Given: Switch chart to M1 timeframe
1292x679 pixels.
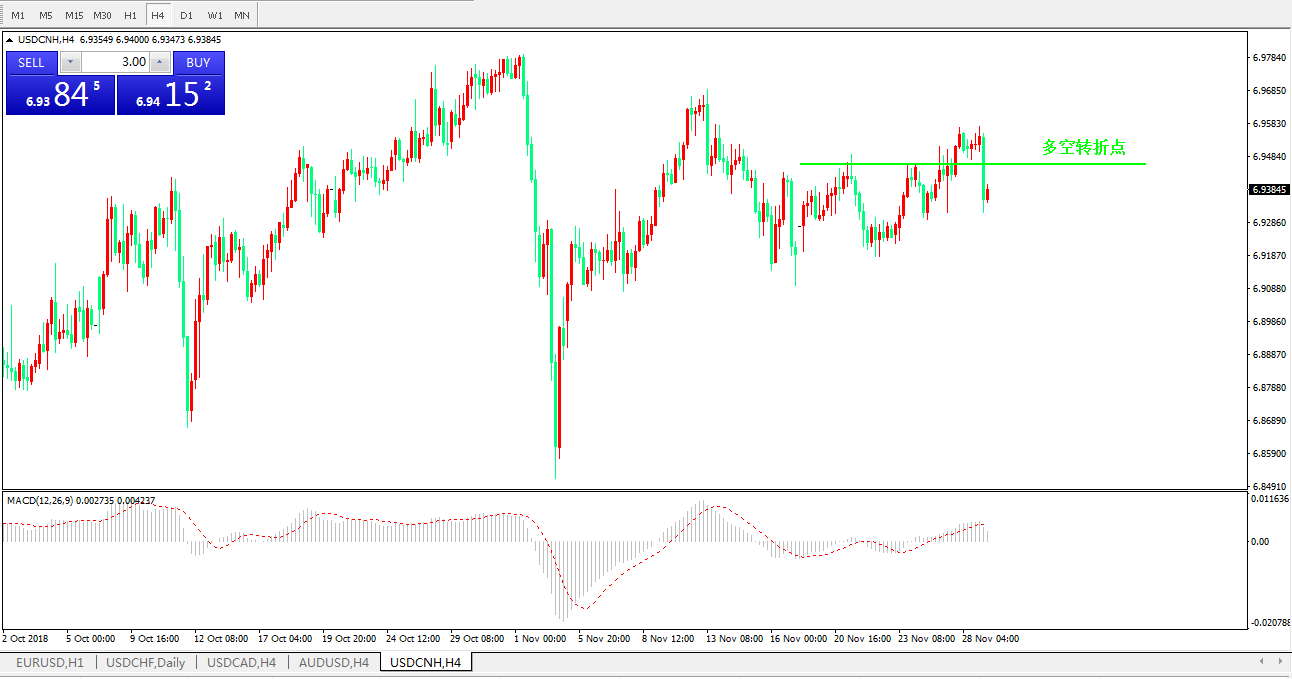Looking at the screenshot, I should tap(18, 15).
